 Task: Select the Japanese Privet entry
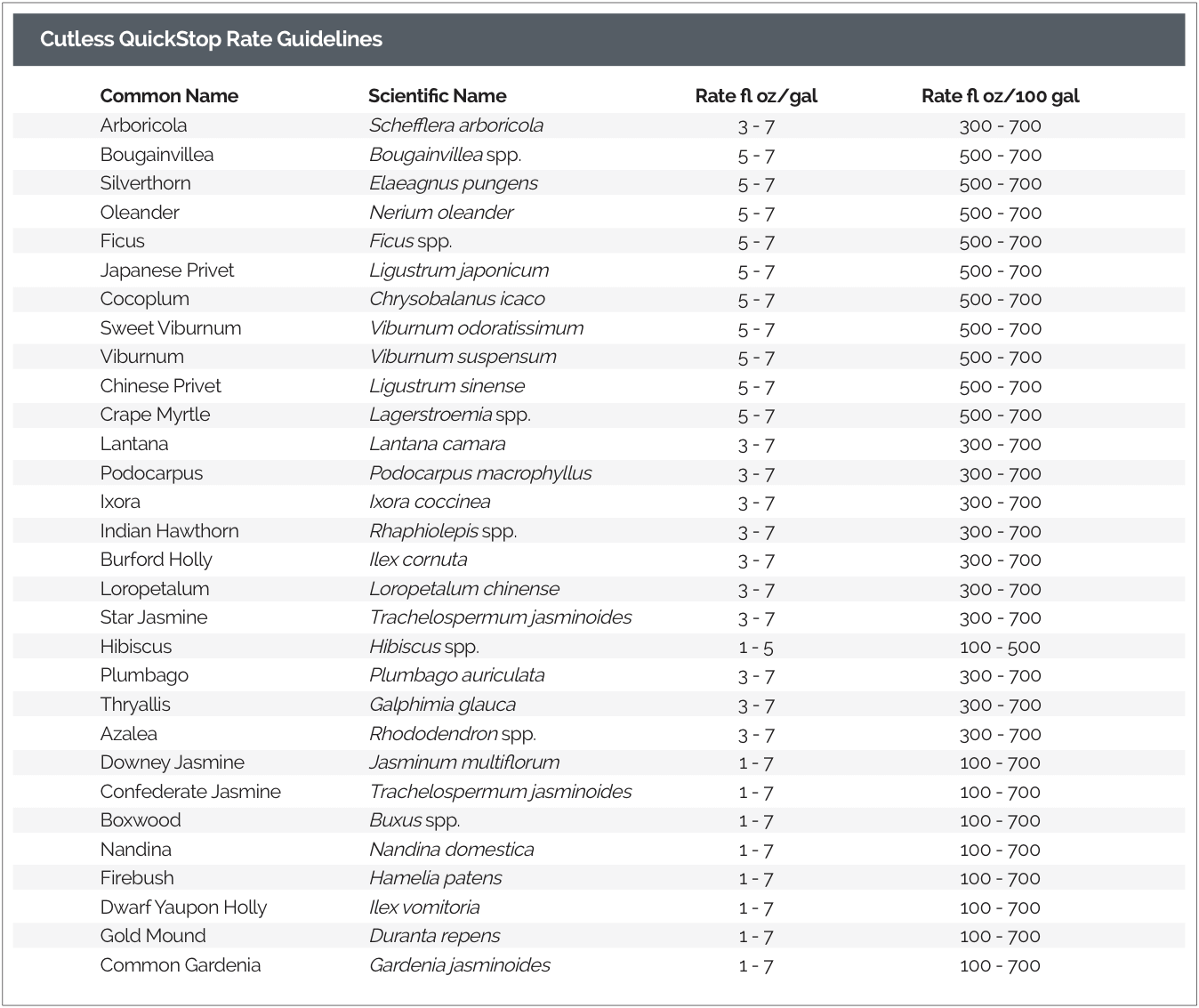tap(167, 270)
